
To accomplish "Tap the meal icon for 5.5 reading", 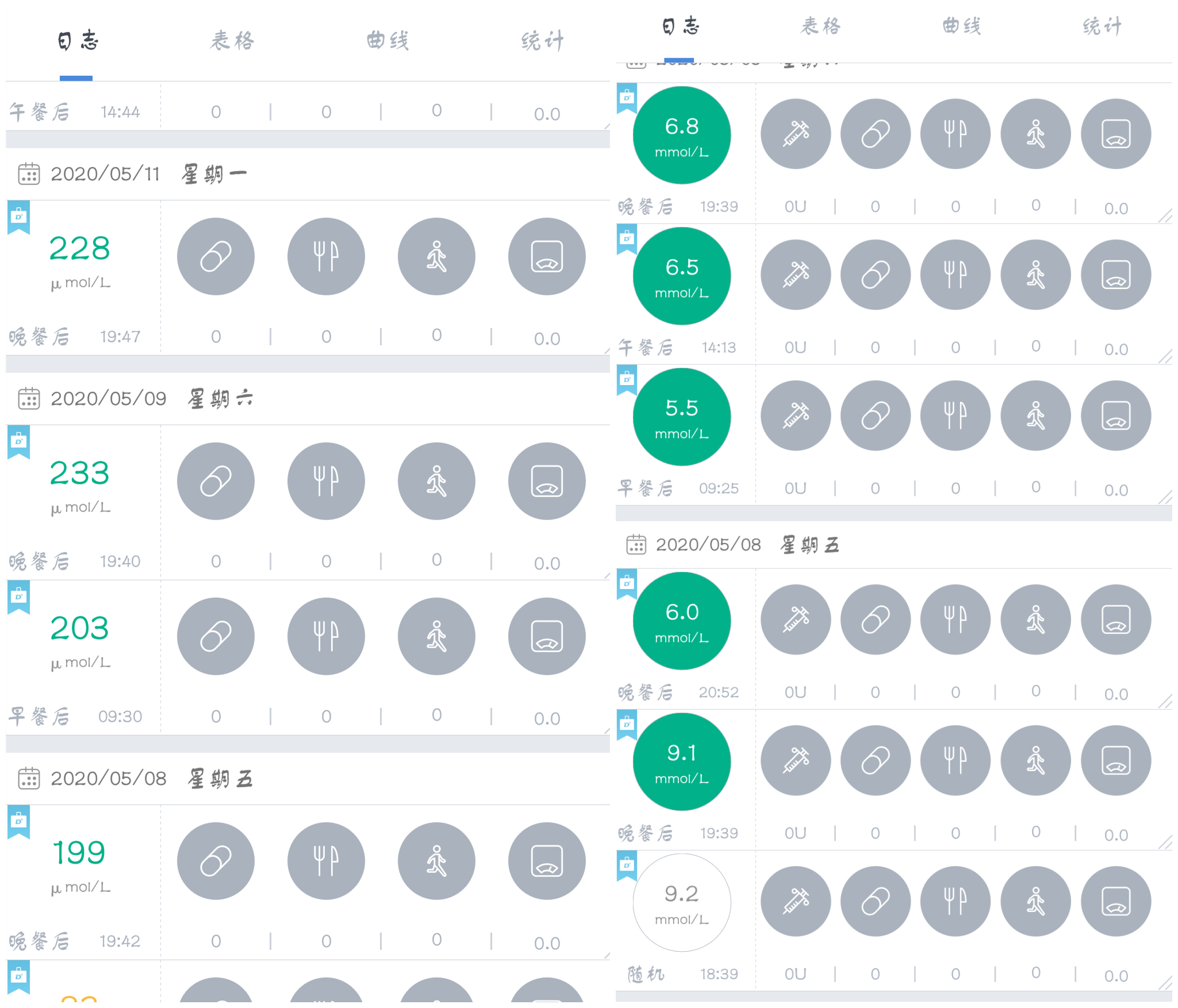I will [x=956, y=415].
